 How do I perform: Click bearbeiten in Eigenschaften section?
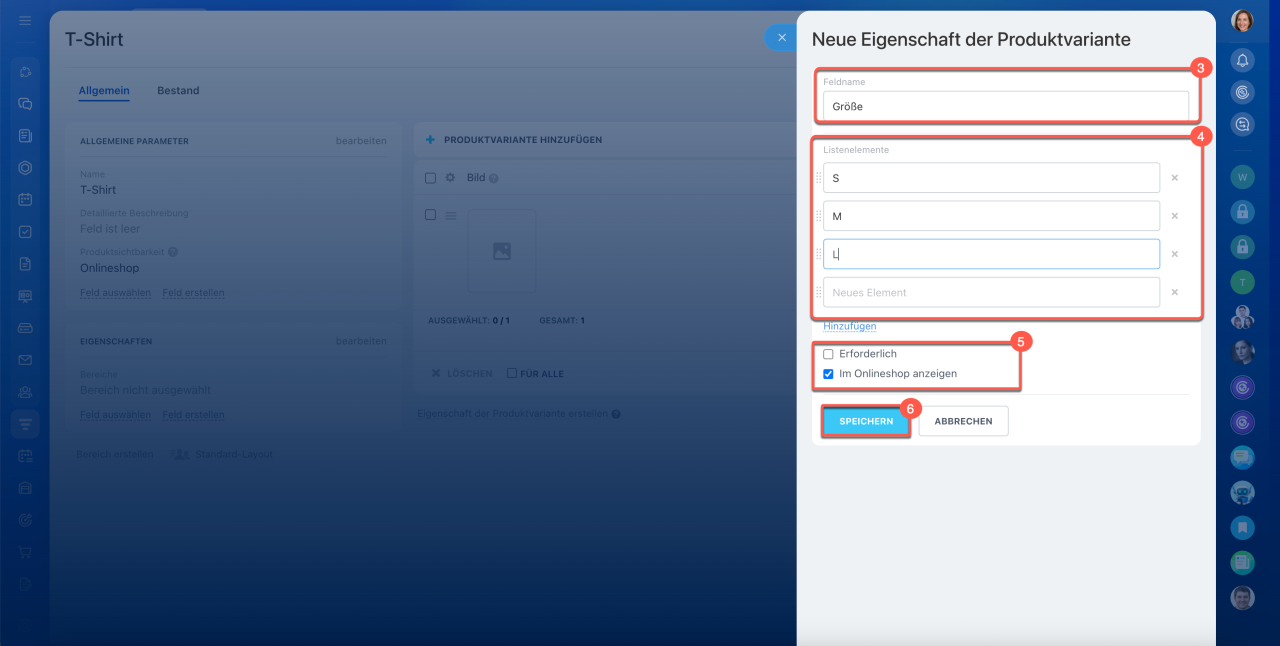(x=361, y=341)
